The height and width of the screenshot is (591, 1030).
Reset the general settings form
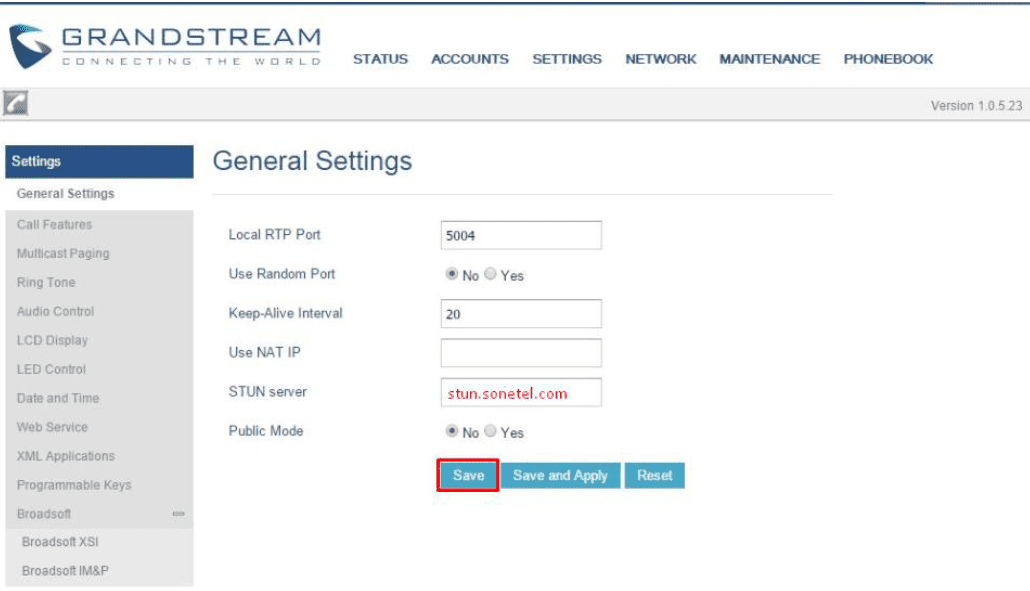click(655, 476)
